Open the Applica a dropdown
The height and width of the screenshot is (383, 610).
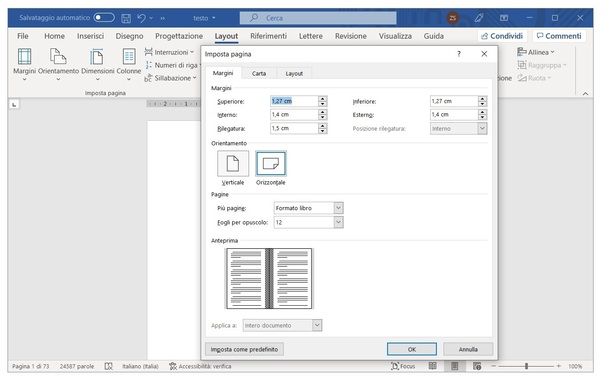click(317, 325)
